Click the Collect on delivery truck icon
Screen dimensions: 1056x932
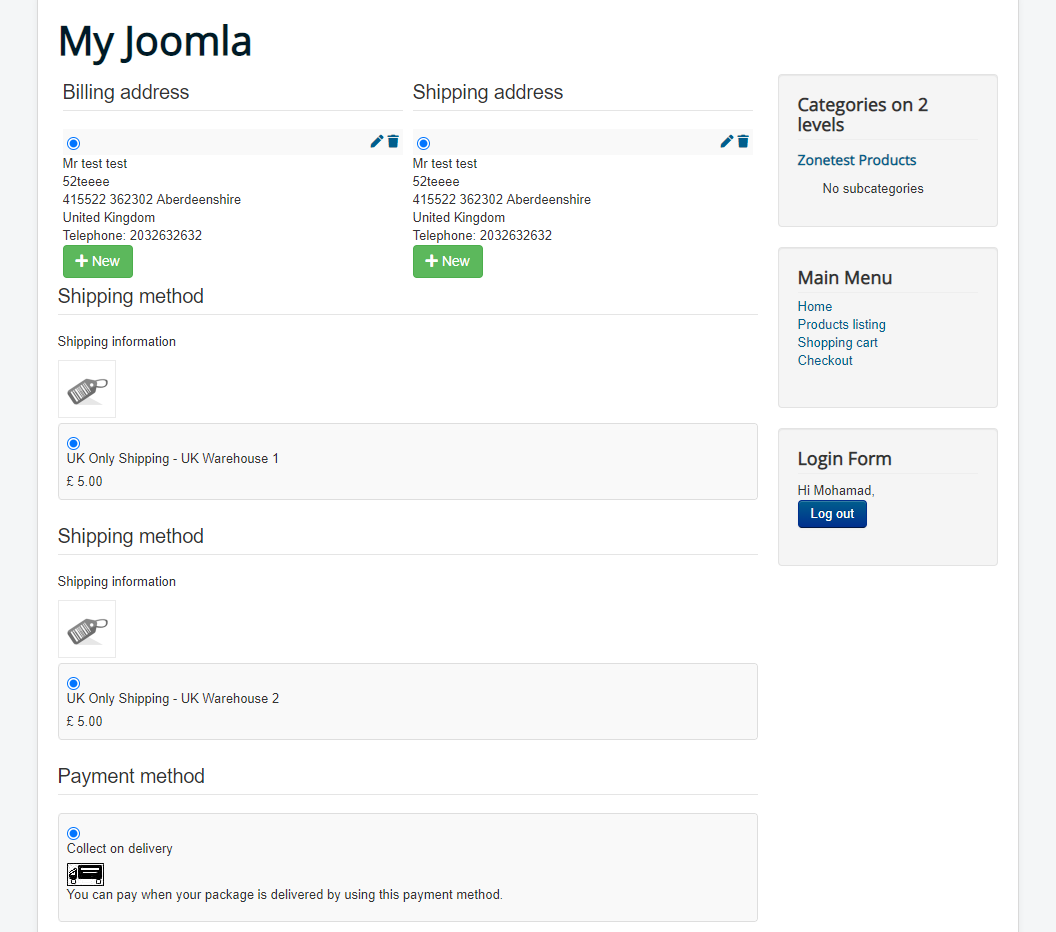point(85,874)
